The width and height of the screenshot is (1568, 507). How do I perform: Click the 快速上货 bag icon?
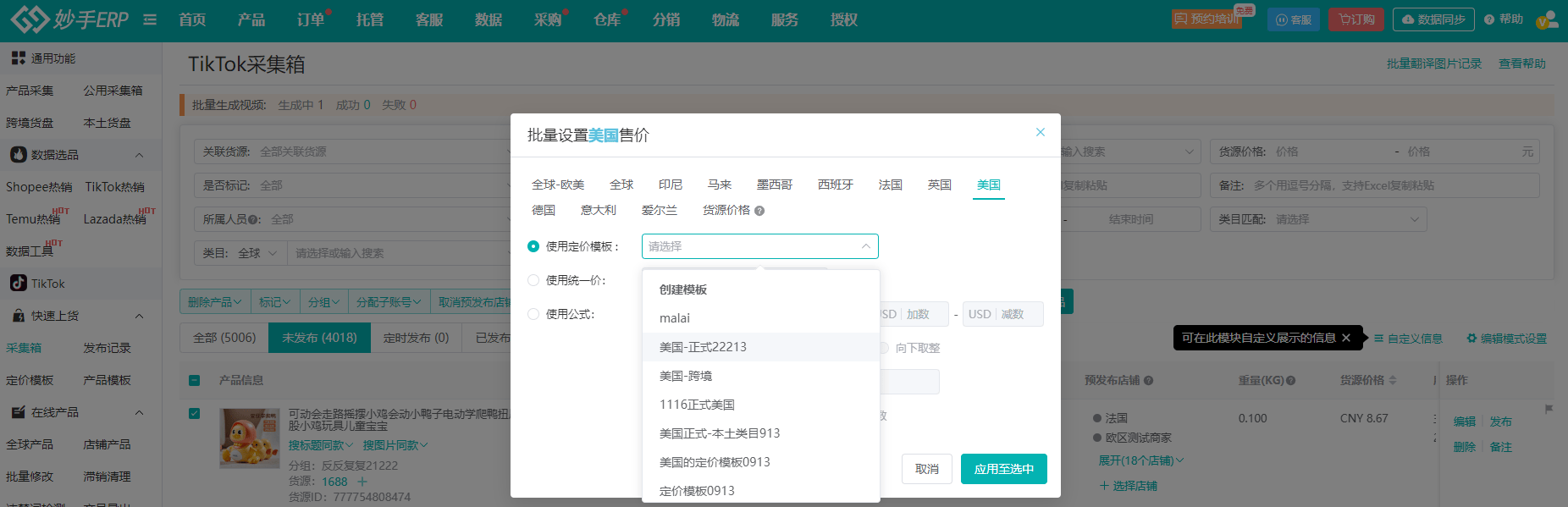(x=18, y=316)
